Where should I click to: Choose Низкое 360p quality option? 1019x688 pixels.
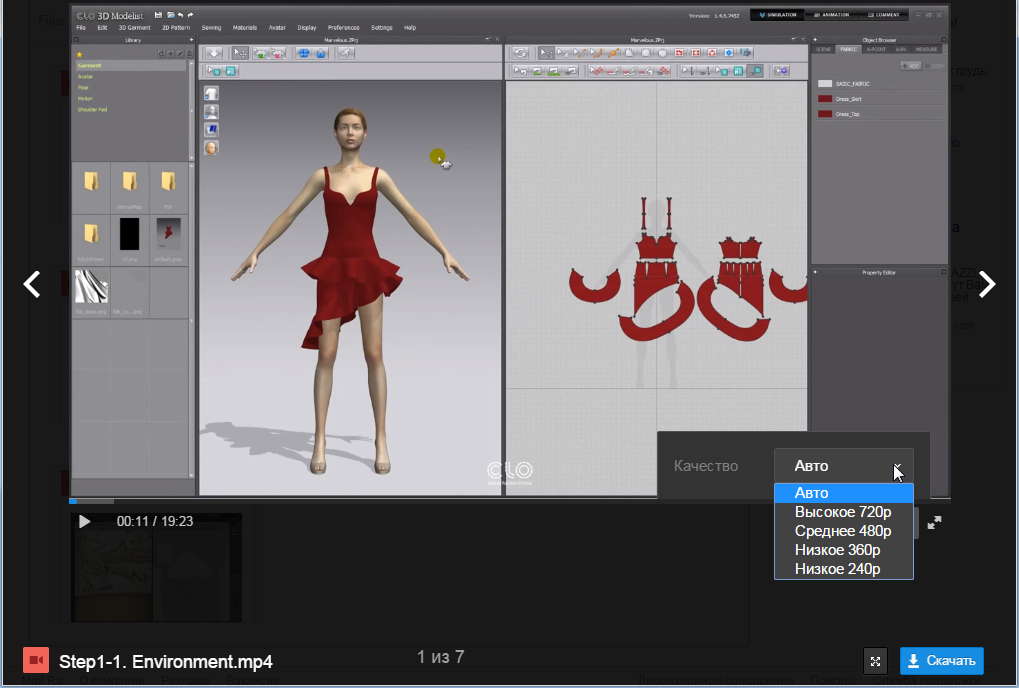pyautogui.click(x=838, y=550)
